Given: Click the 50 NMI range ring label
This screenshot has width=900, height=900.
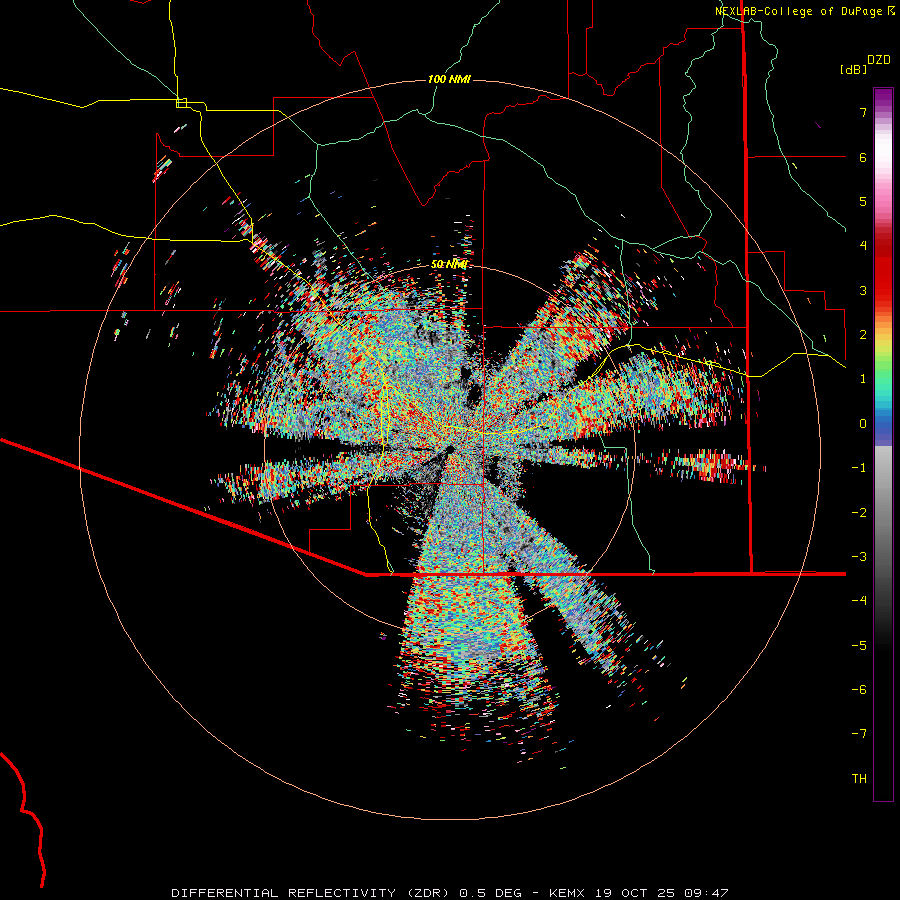Looking at the screenshot, I should 449,264.
